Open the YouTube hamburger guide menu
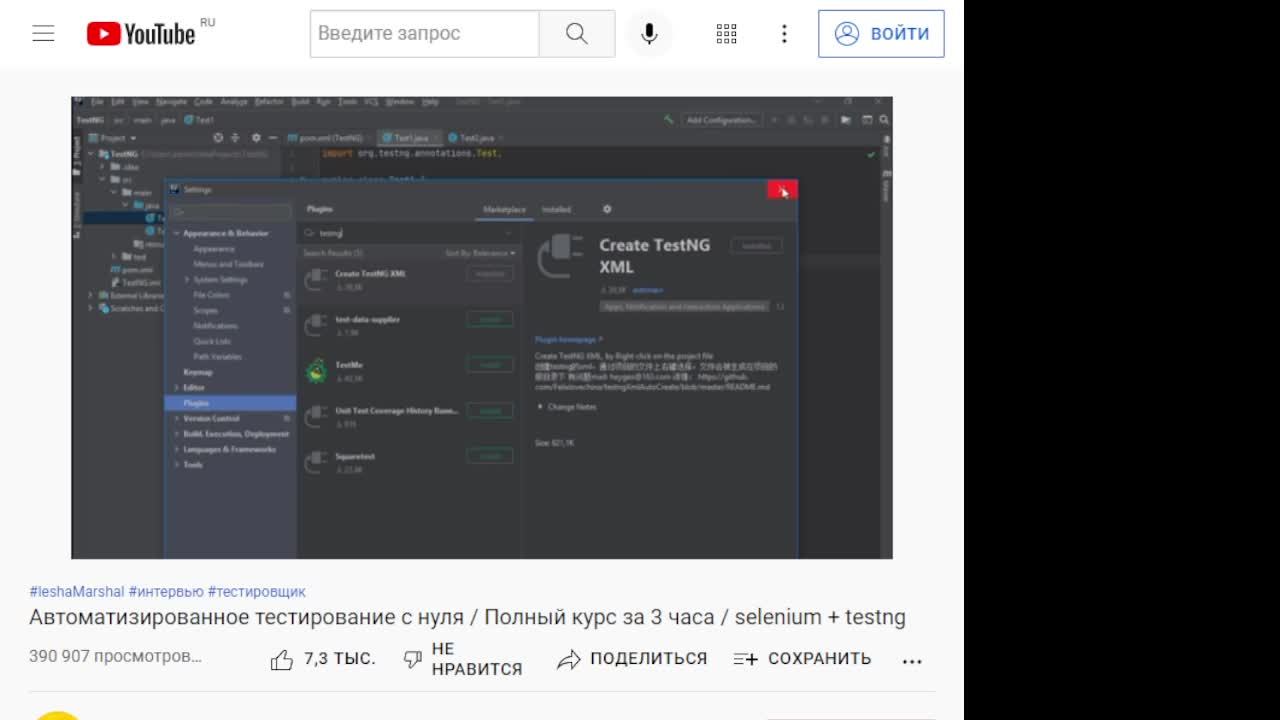This screenshot has height=720, width=1280. [x=43, y=33]
